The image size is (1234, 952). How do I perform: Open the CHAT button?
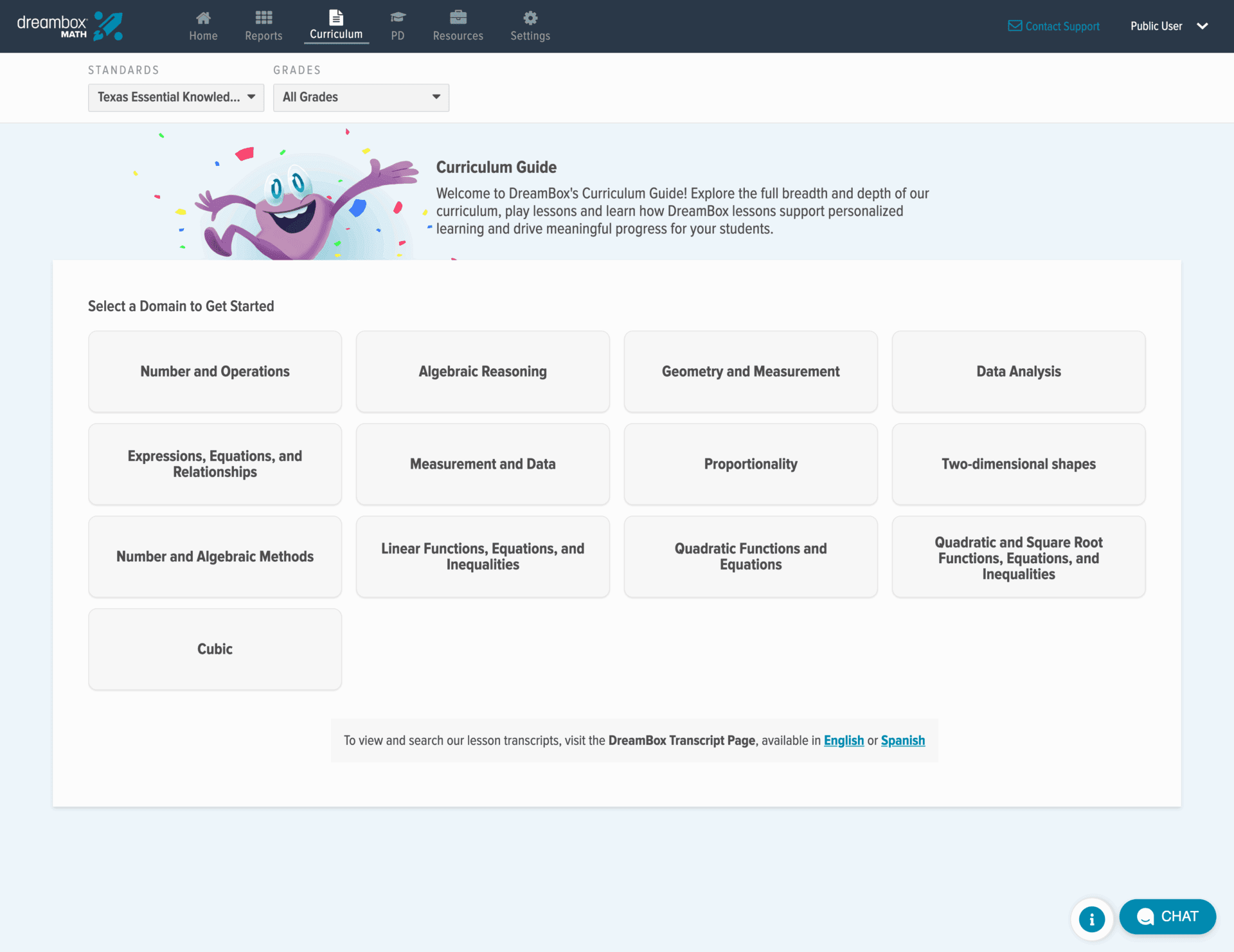[1167, 917]
